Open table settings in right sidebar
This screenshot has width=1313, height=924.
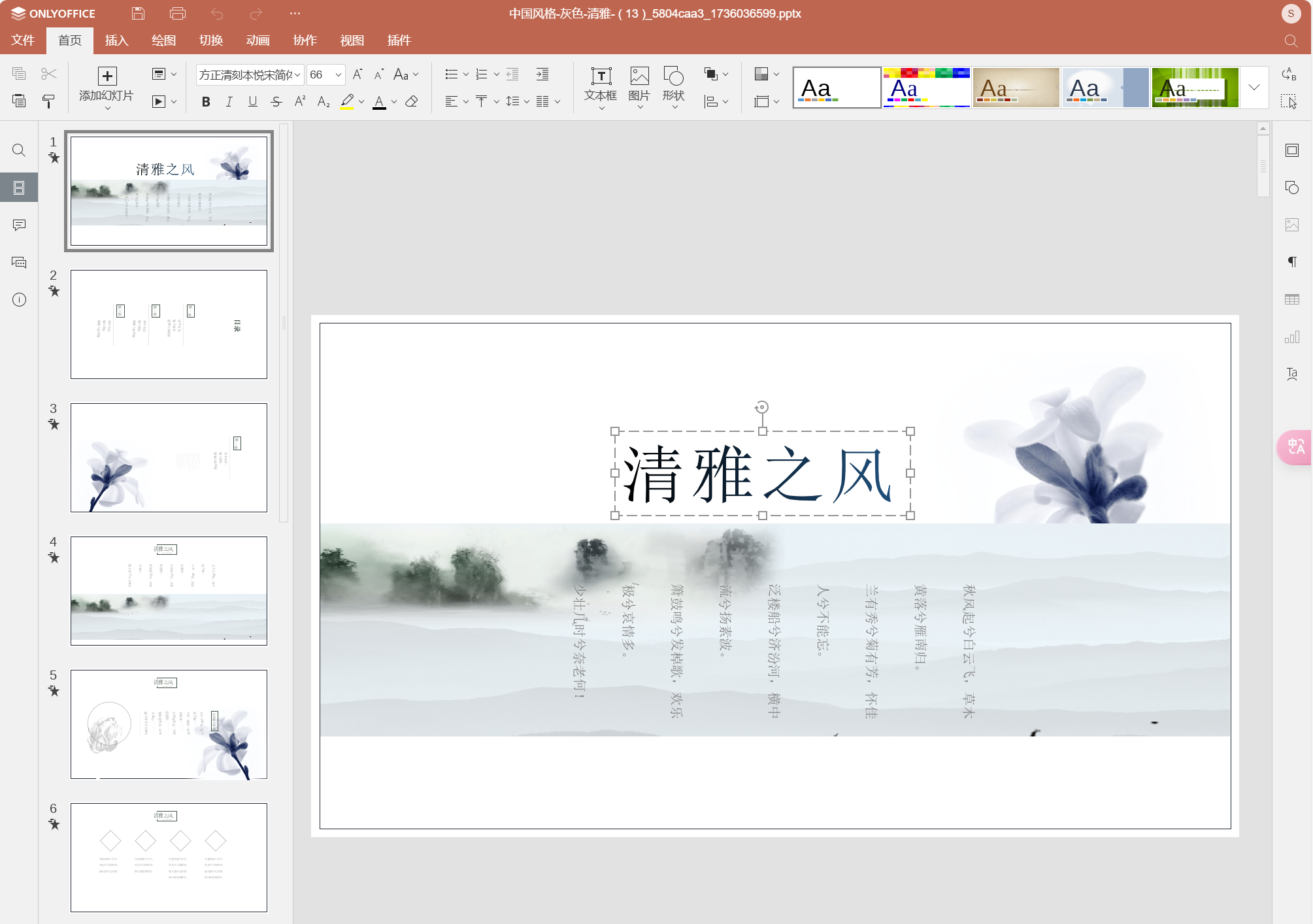[1291, 299]
